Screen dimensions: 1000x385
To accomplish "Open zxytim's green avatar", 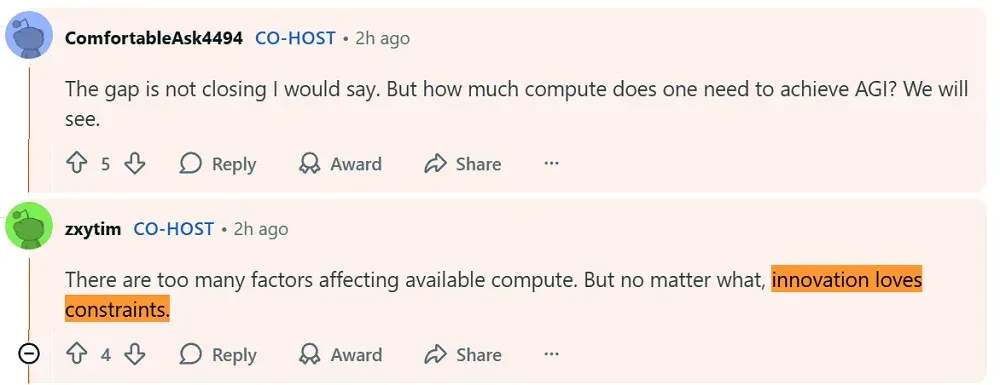I will [29, 227].
